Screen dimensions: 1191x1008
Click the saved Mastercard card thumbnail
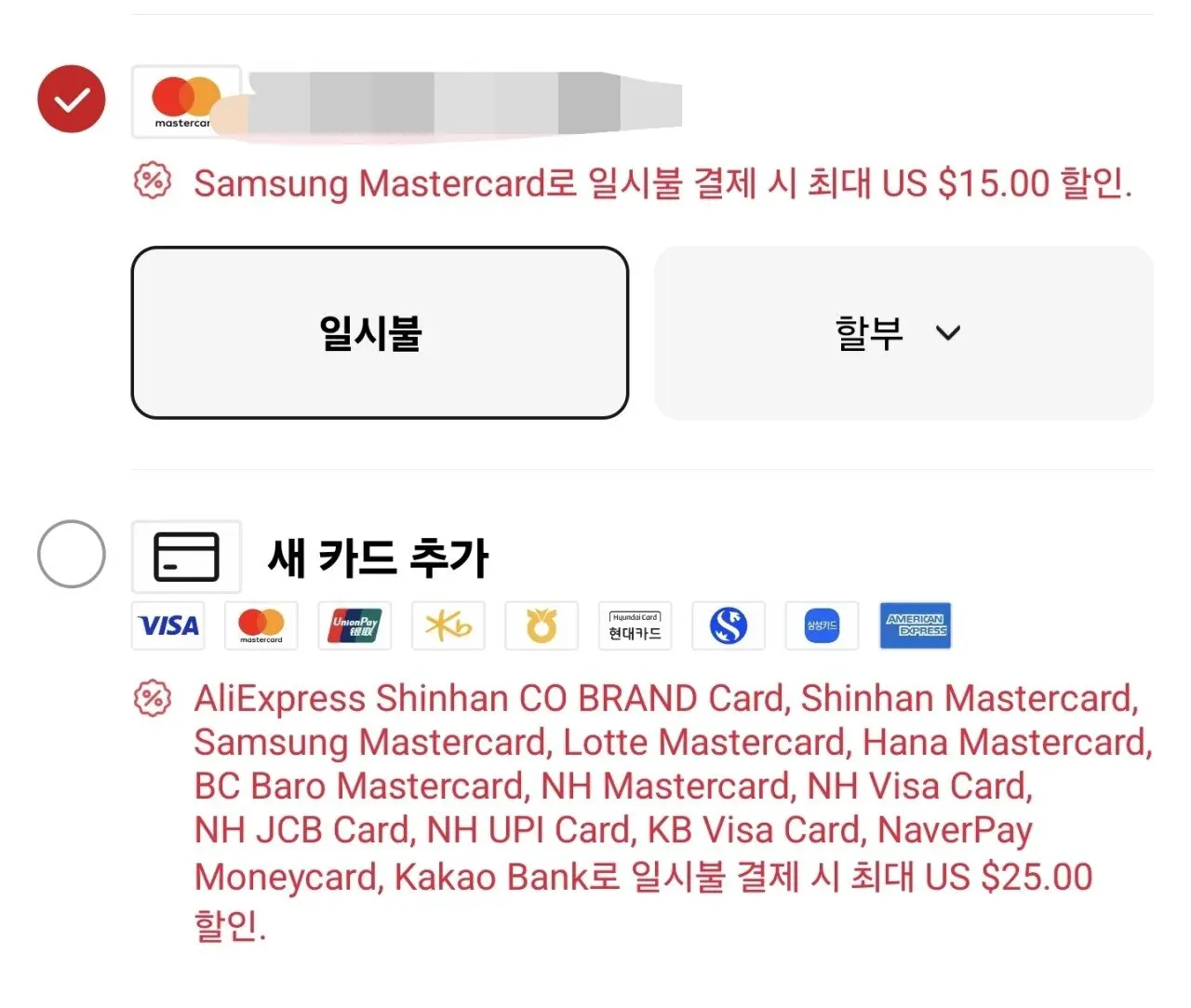click(x=186, y=101)
